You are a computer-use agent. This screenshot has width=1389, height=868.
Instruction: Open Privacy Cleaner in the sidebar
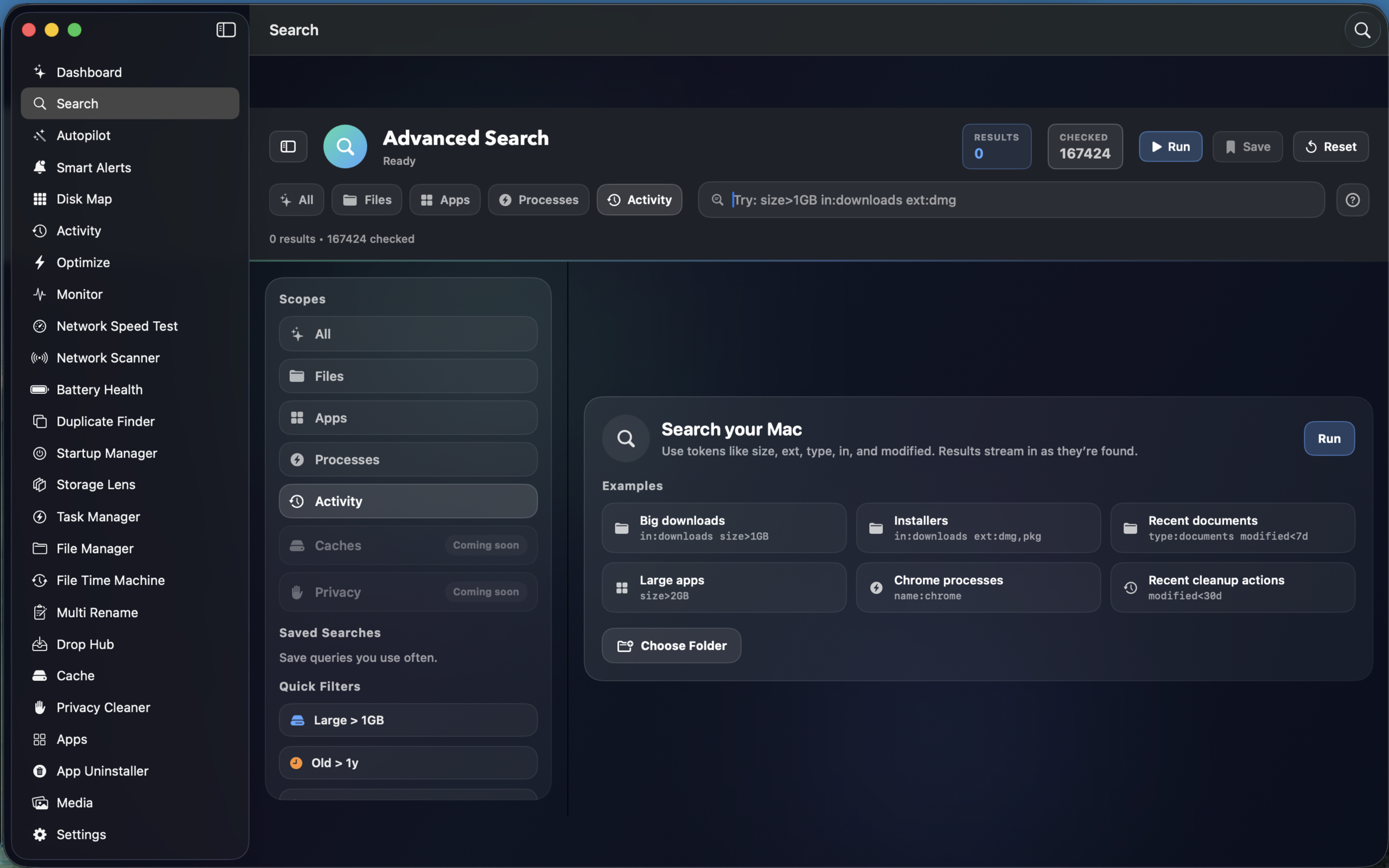tap(130, 707)
